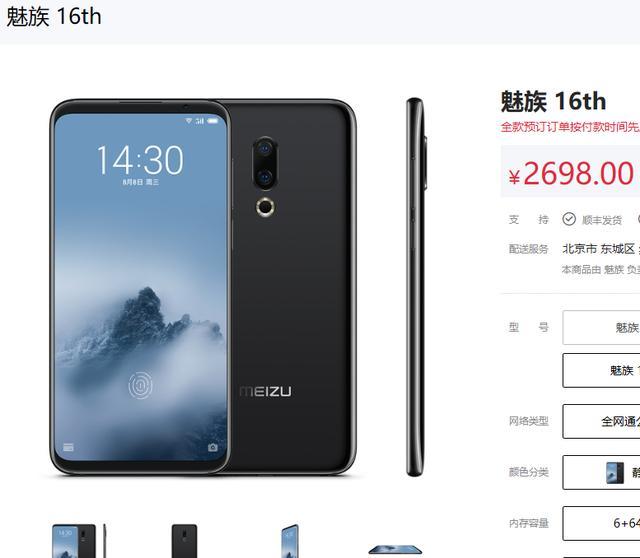This screenshot has height=558, width=640.
Task: Click the phone side profile image
Action: (416, 287)
